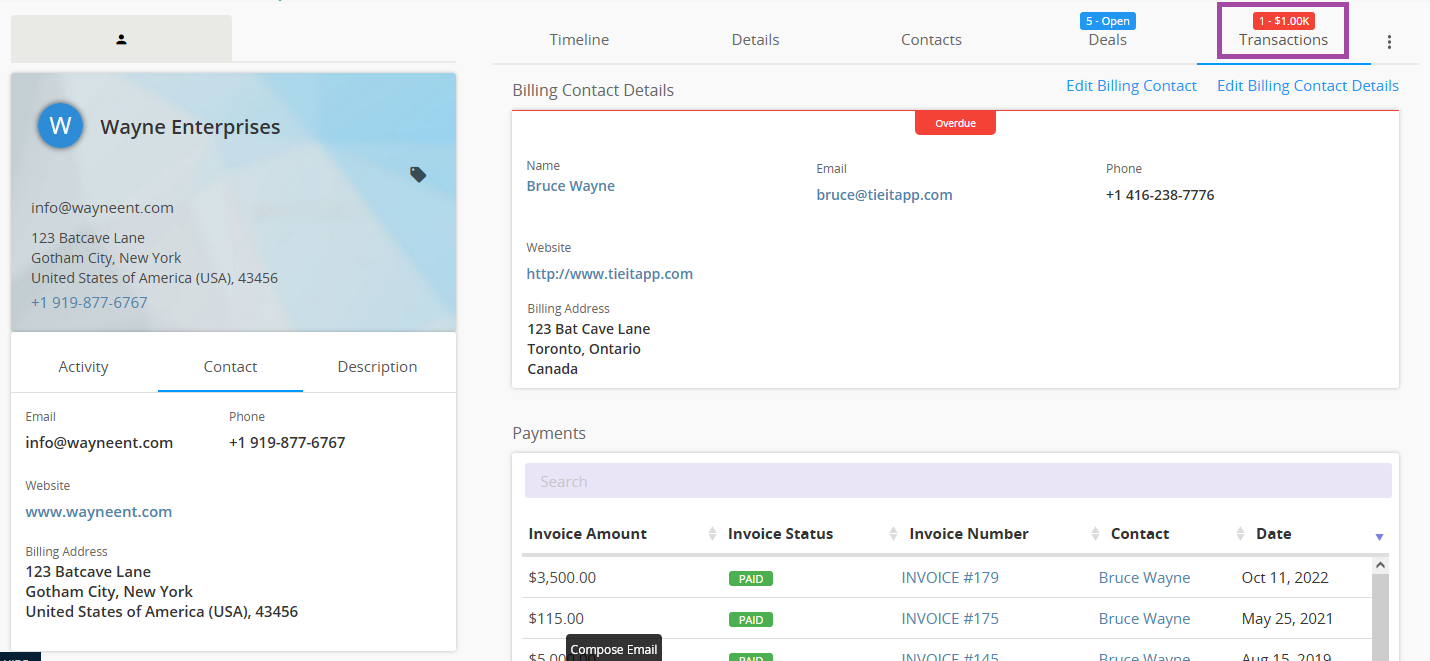
Task: Click www.wayneent.com website link
Action: pos(99,512)
